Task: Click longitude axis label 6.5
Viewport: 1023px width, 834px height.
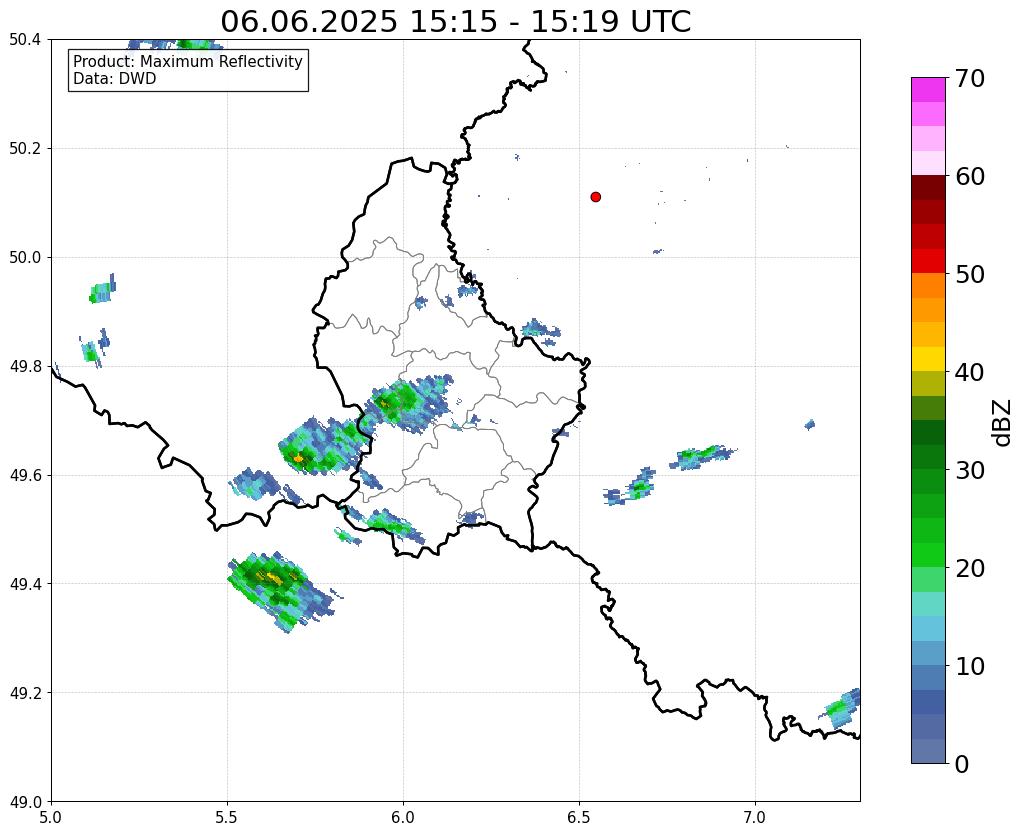Action: coord(579,818)
